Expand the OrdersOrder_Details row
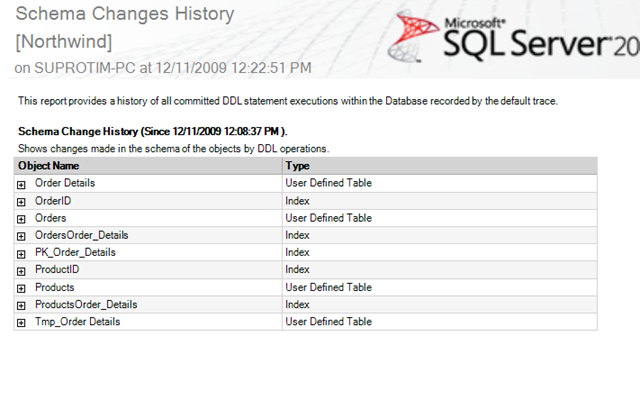Image resolution: width=640 pixels, height=409 pixels. [21, 236]
